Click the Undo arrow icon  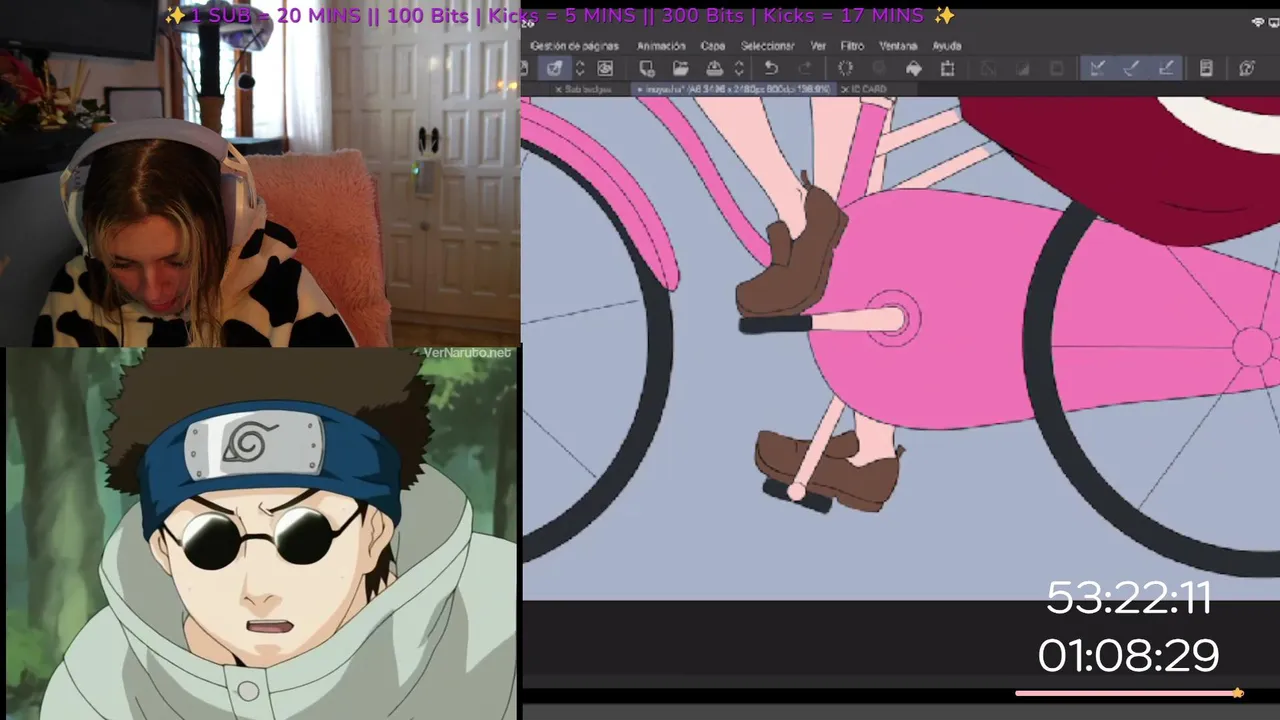pos(771,68)
